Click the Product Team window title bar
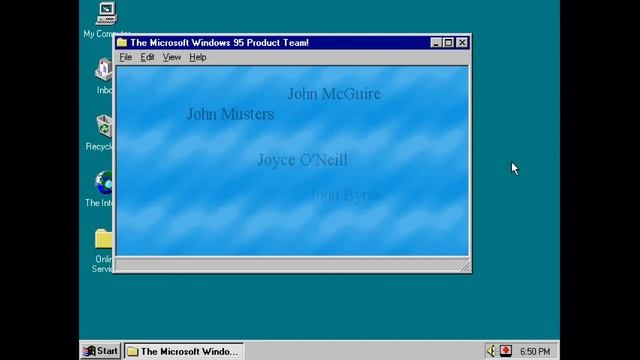The image size is (640, 360). tap(292, 42)
